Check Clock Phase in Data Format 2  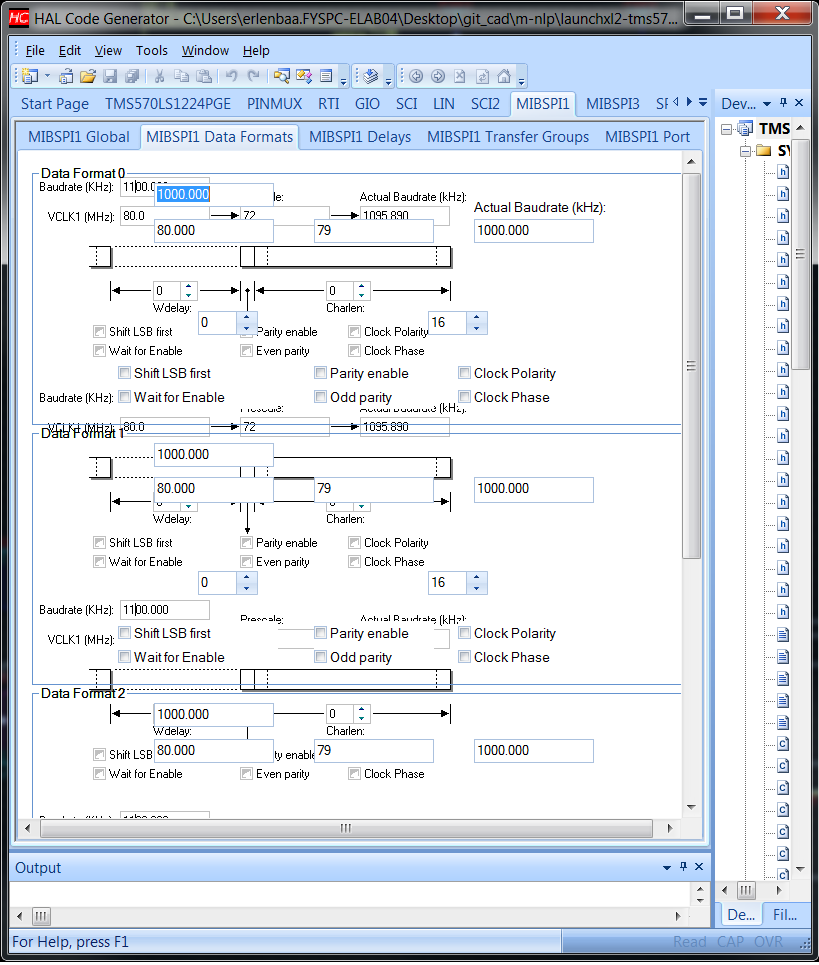(x=354, y=774)
